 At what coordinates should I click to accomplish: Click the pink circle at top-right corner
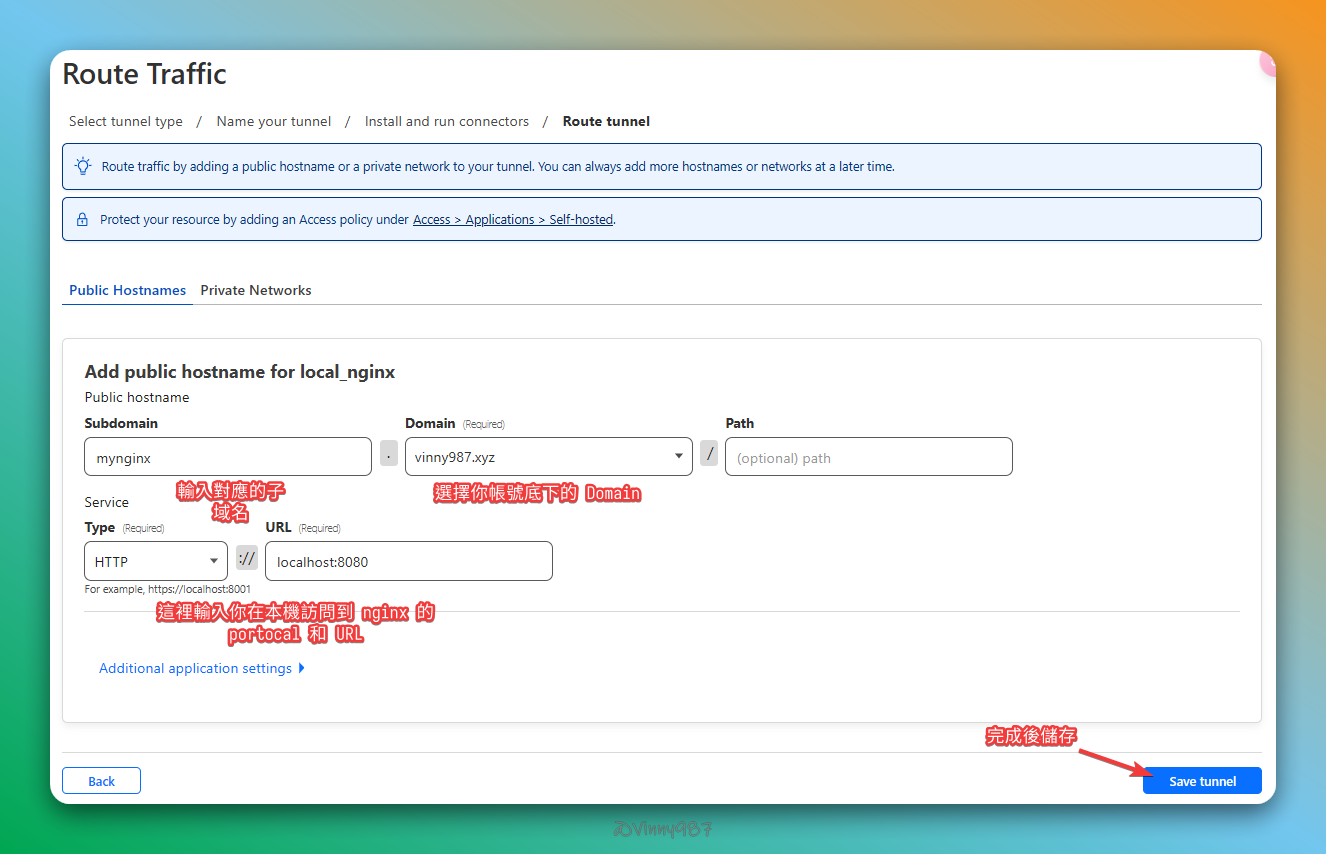[1267, 64]
